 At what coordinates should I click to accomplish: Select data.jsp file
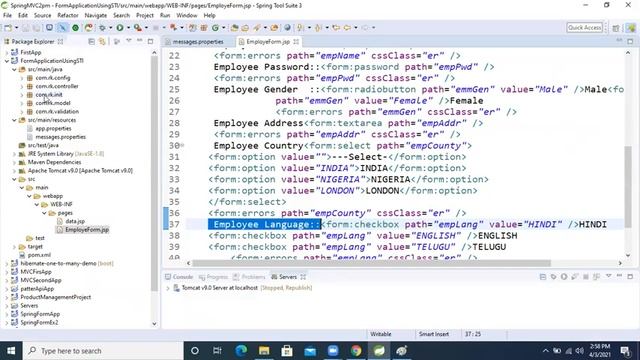(x=75, y=221)
